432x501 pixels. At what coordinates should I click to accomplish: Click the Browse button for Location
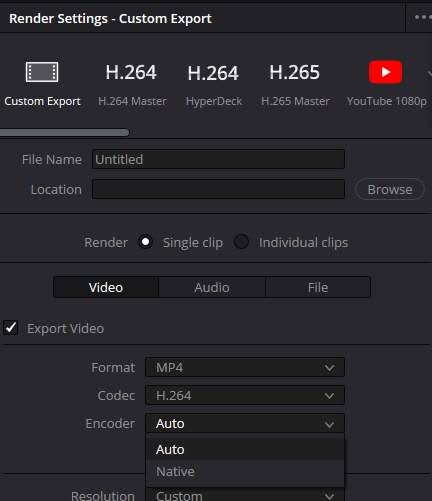pyautogui.click(x=390, y=189)
